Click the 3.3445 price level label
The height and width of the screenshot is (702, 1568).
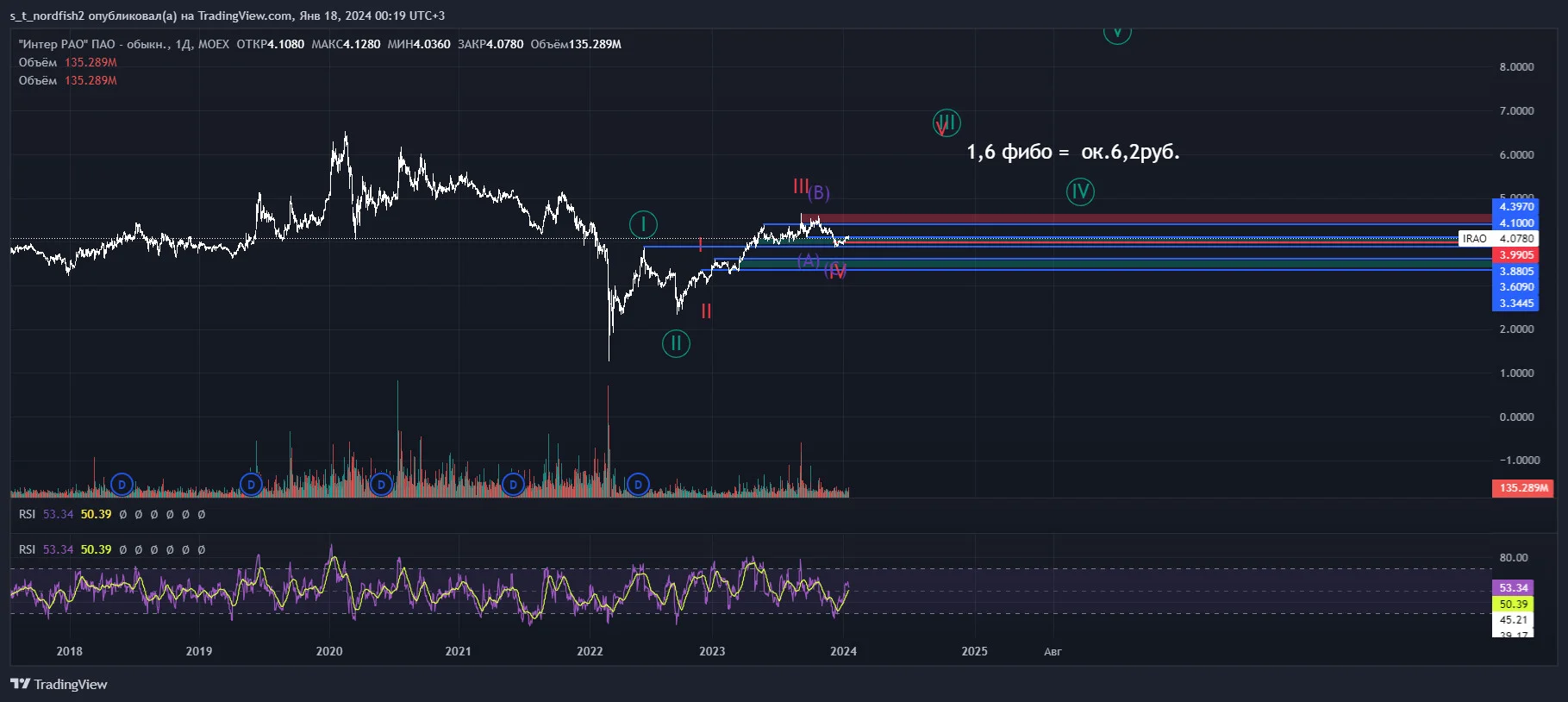[x=1515, y=304]
